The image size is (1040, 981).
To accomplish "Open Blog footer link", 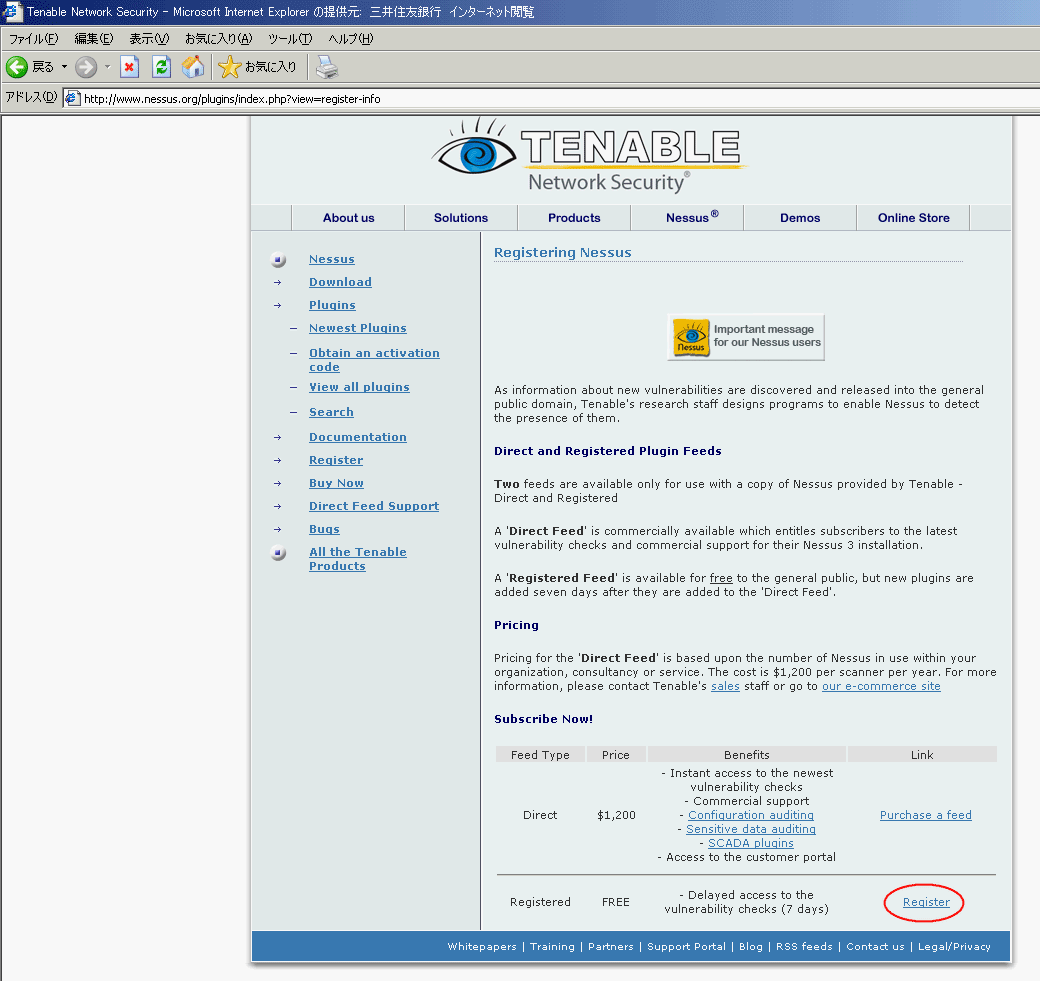I will click(751, 946).
